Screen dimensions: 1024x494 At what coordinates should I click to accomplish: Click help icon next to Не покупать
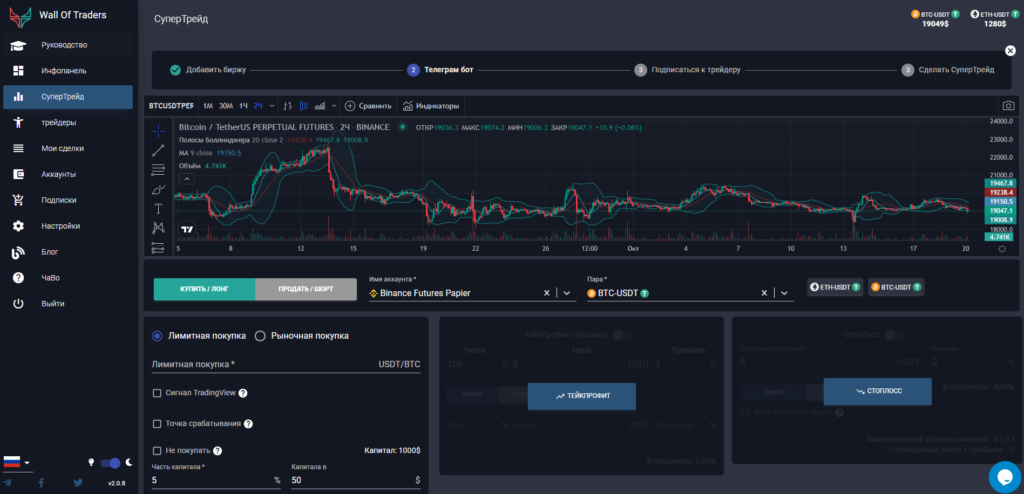pos(217,451)
